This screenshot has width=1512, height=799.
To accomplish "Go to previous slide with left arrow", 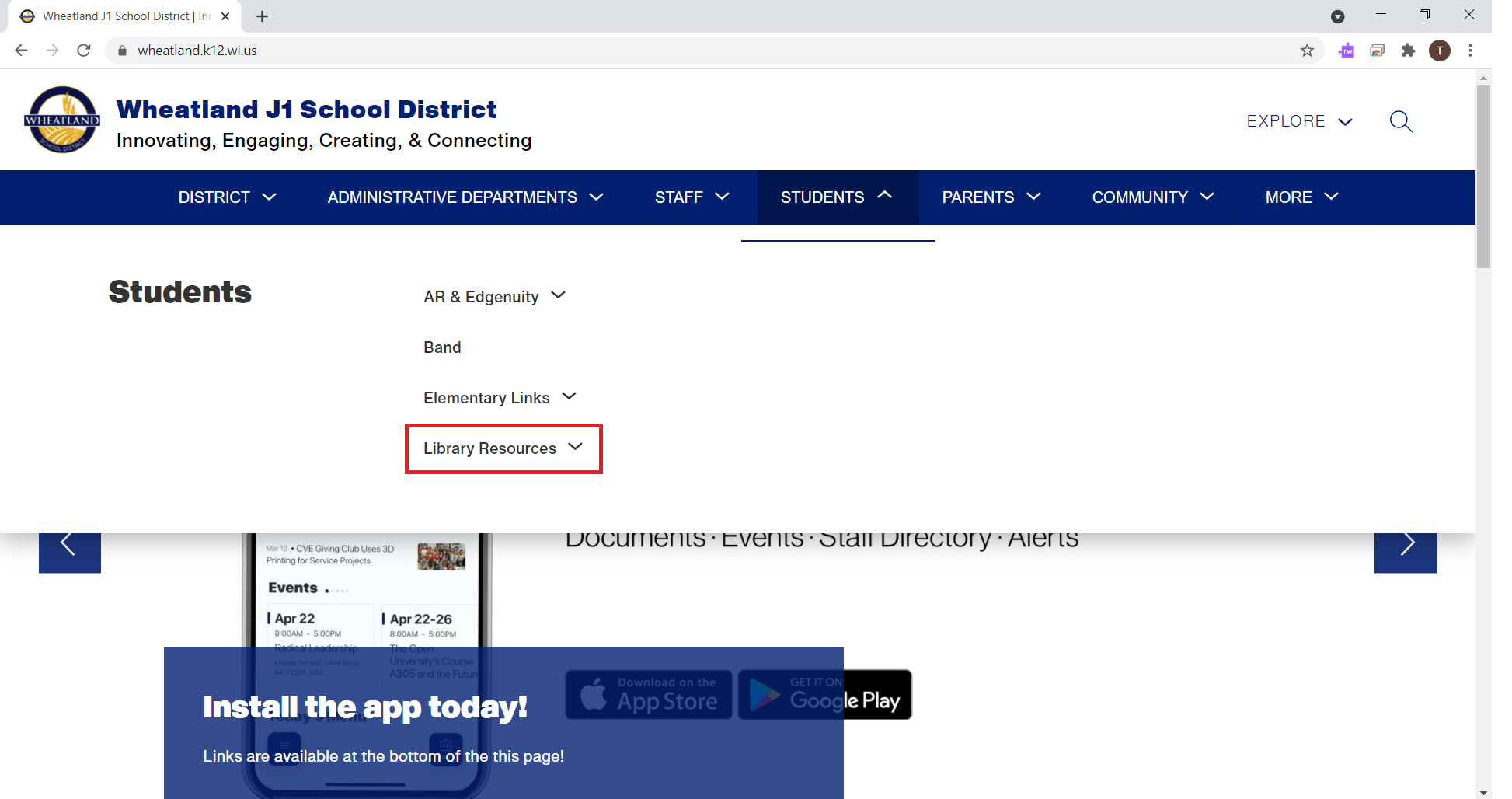I will click(70, 553).
